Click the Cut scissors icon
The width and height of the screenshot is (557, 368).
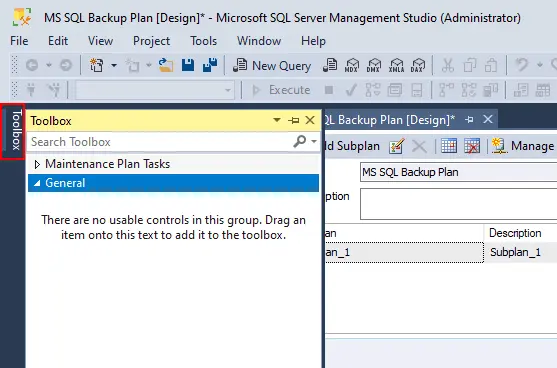click(448, 65)
